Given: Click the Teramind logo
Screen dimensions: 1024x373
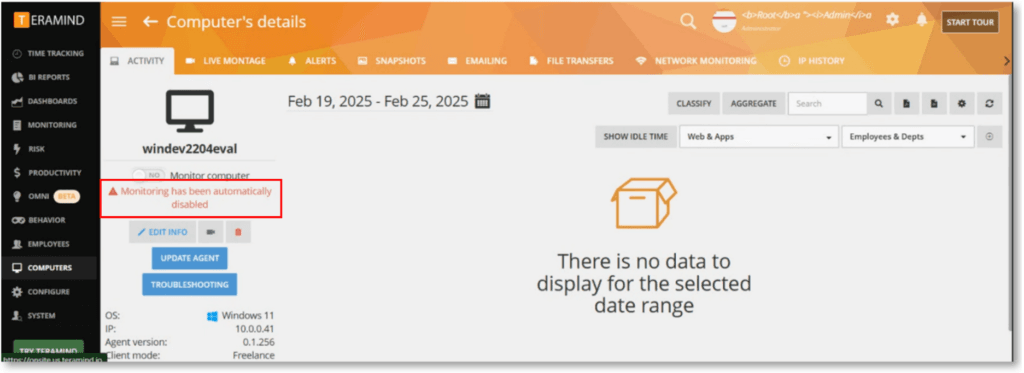Looking at the screenshot, I should coord(49,20).
